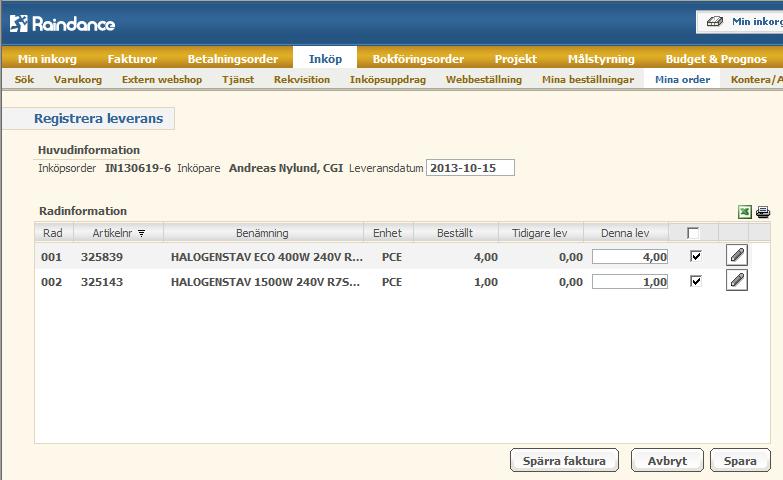Click the Artikelnr column header label
Viewport: 783px width, 480px height.
tap(112, 233)
